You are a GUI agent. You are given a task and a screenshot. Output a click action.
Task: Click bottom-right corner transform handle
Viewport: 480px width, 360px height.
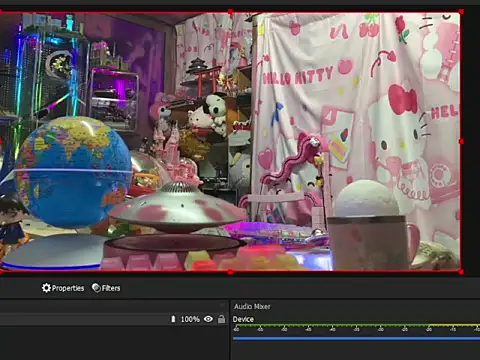click(x=461, y=272)
